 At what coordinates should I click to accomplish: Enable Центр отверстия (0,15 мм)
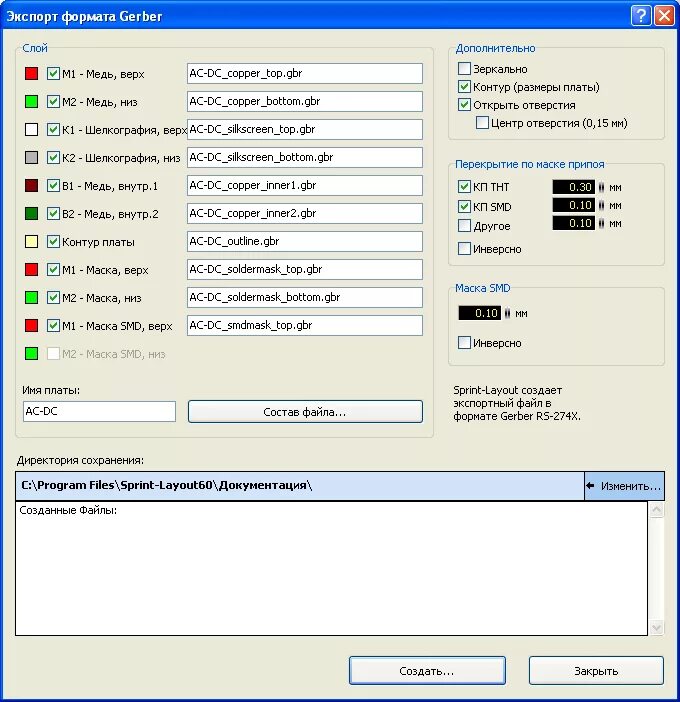click(482, 123)
